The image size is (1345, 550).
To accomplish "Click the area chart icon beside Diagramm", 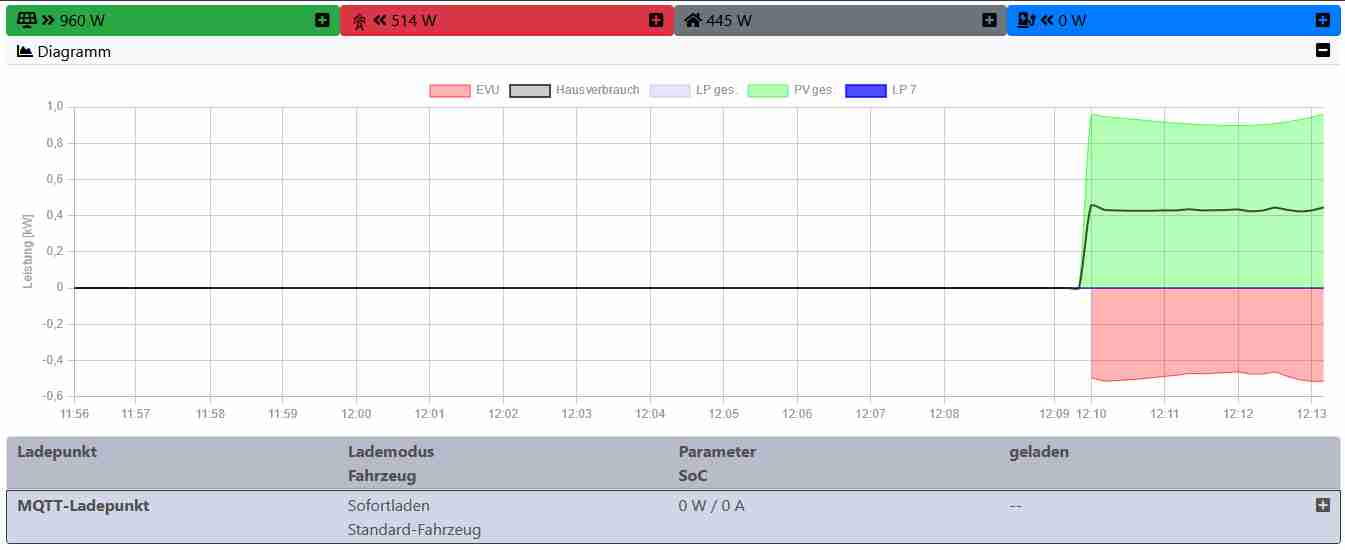I will coord(25,51).
